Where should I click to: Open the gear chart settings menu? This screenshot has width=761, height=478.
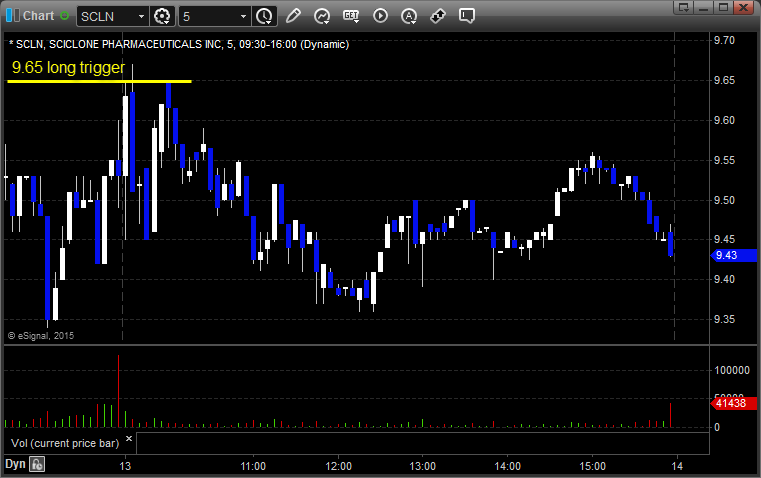(x=162, y=16)
